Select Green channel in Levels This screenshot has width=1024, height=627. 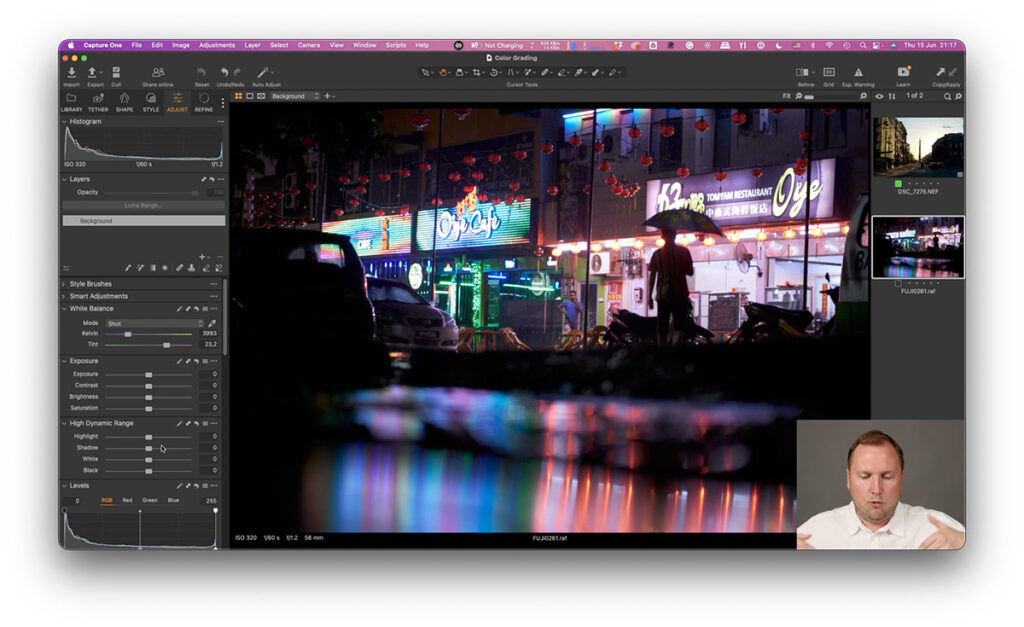(x=150, y=500)
